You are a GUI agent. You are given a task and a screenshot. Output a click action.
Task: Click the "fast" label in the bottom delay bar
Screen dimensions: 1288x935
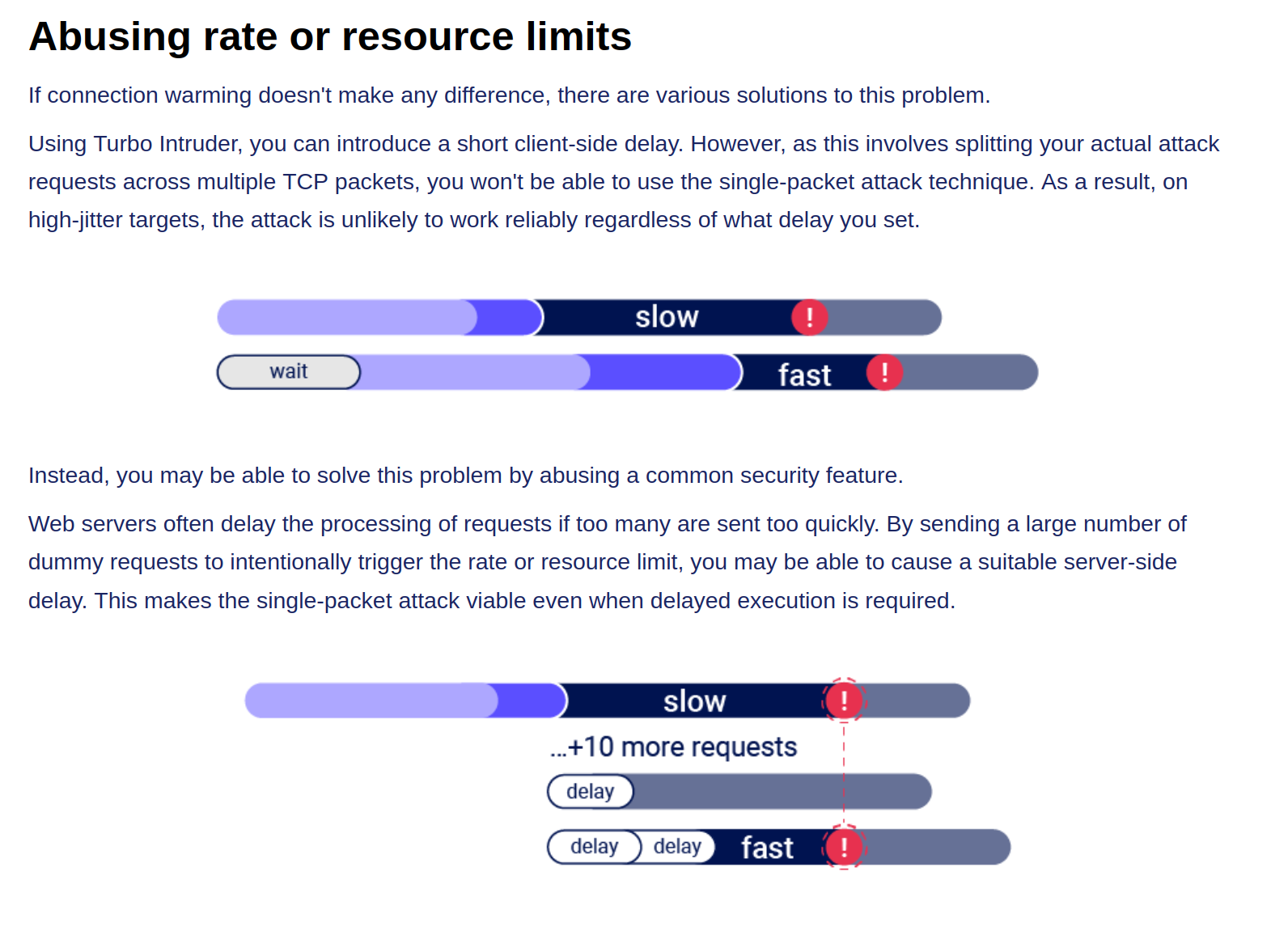pyautogui.click(x=767, y=848)
